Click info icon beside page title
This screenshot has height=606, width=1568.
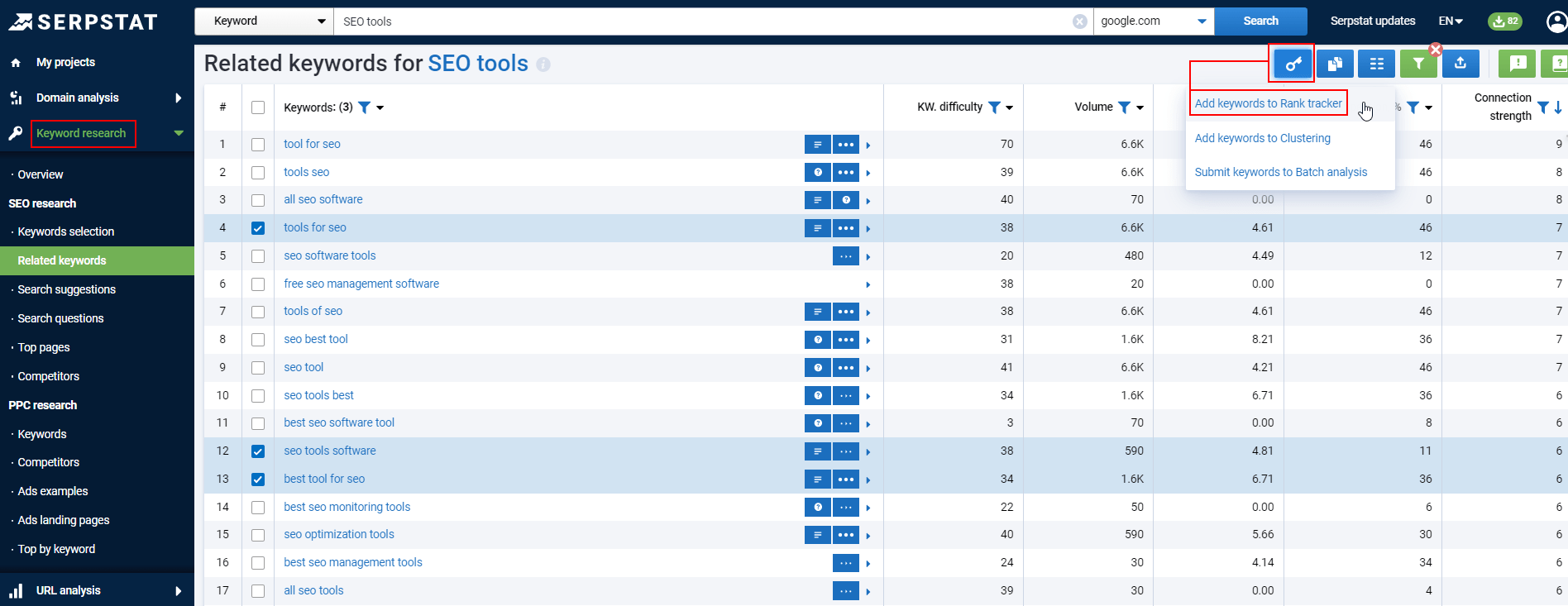pos(543,64)
